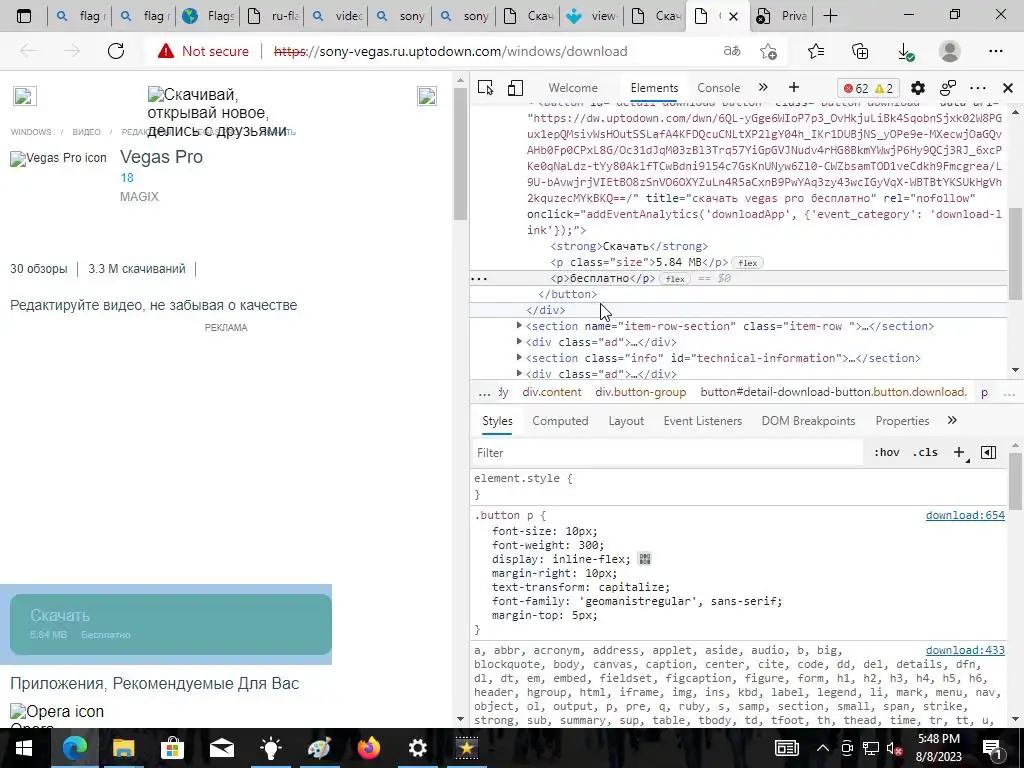Open the node options ellipsis menu
This screenshot has height=768, width=1024.
click(x=479, y=279)
